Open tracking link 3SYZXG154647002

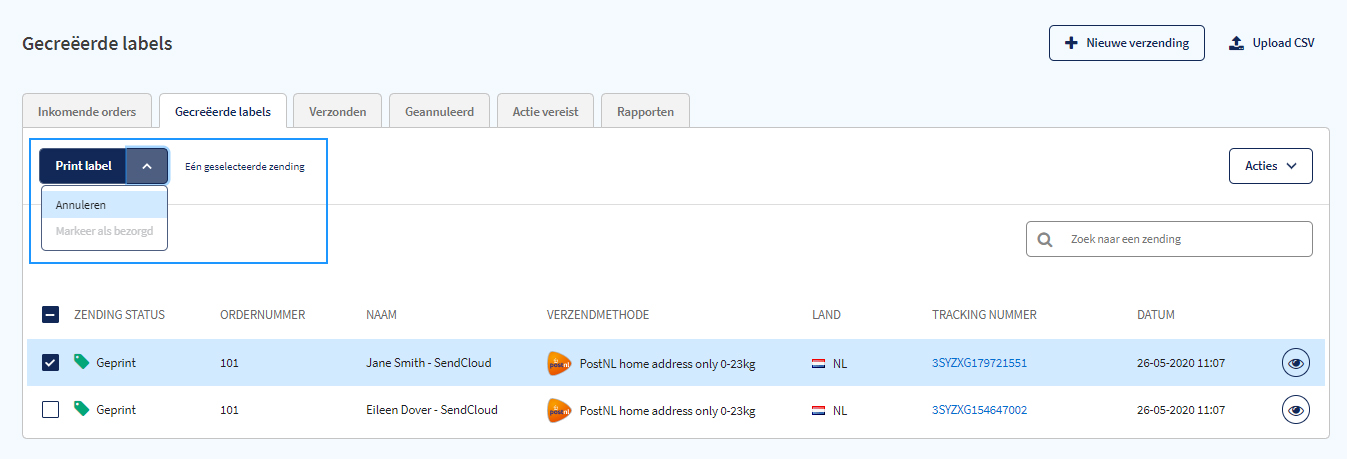pyautogui.click(x=979, y=410)
